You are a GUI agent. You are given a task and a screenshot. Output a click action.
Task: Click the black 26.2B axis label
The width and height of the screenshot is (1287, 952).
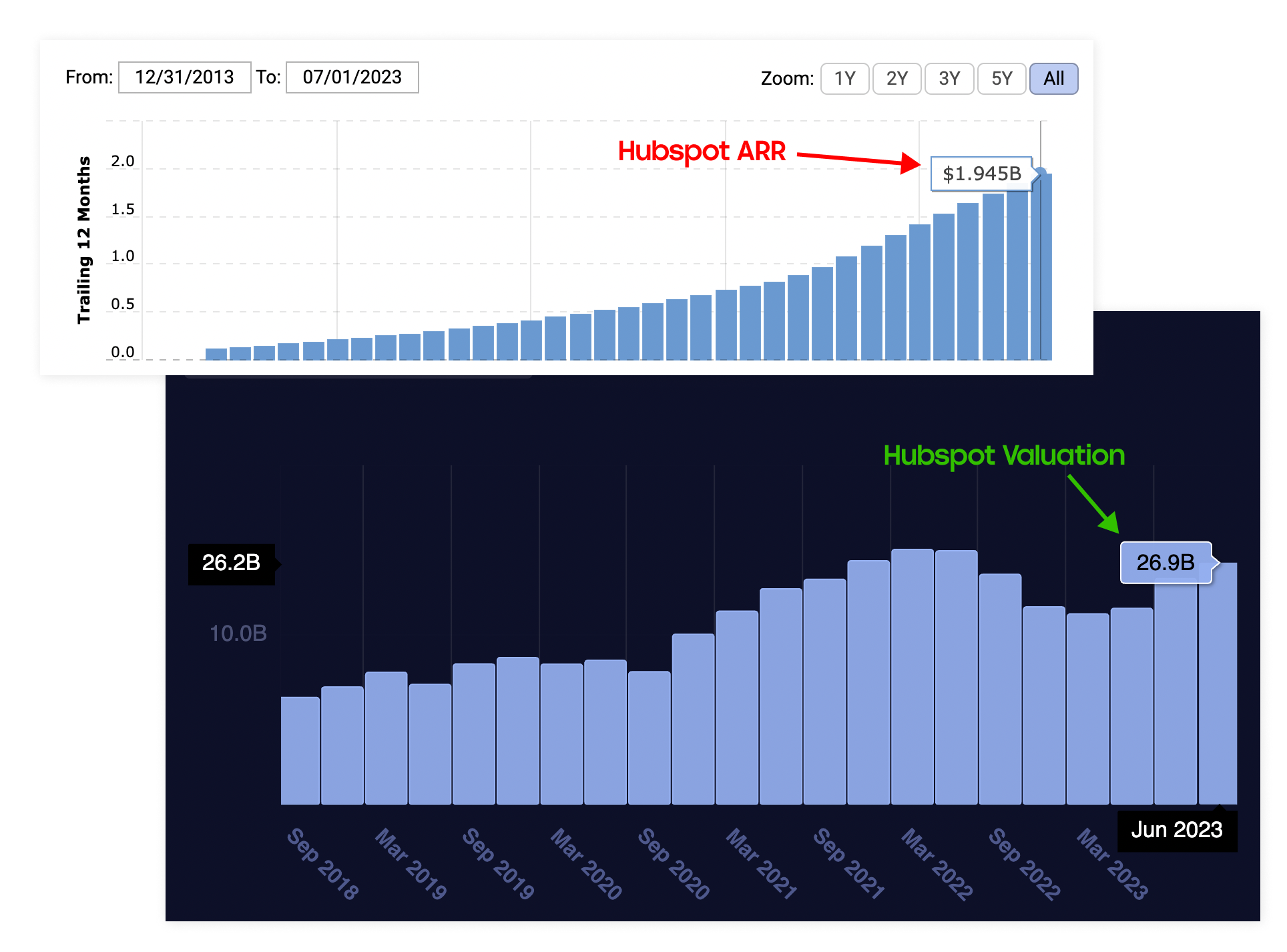(231, 563)
